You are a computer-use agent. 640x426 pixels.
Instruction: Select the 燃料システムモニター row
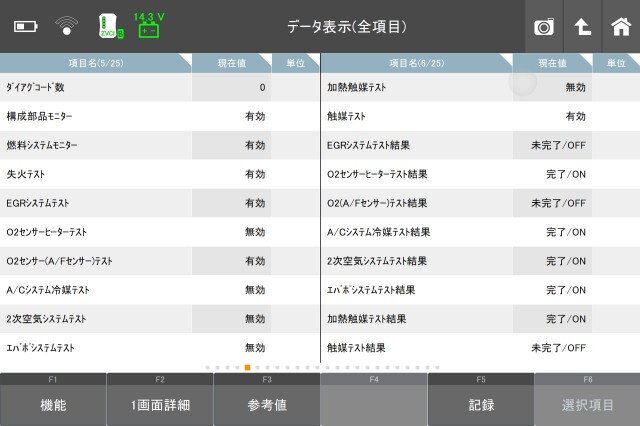(x=160, y=145)
